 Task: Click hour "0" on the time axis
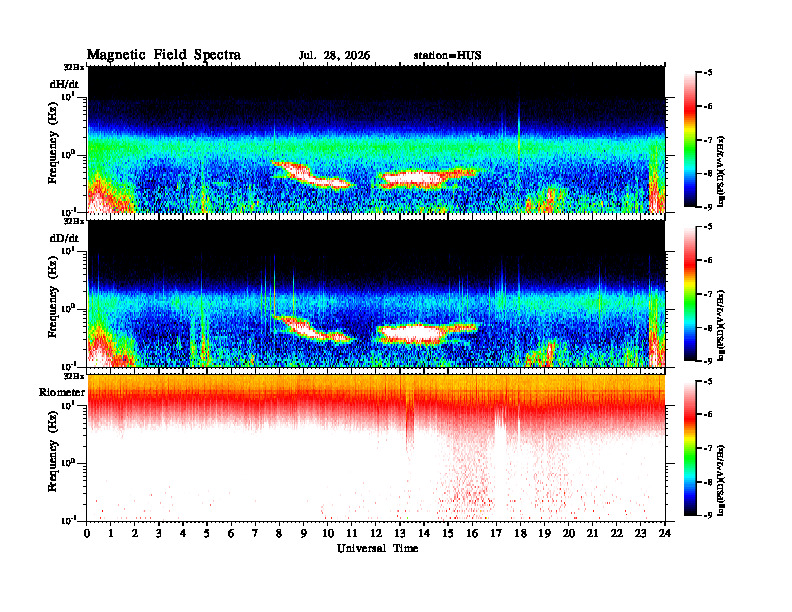(87, 534)
